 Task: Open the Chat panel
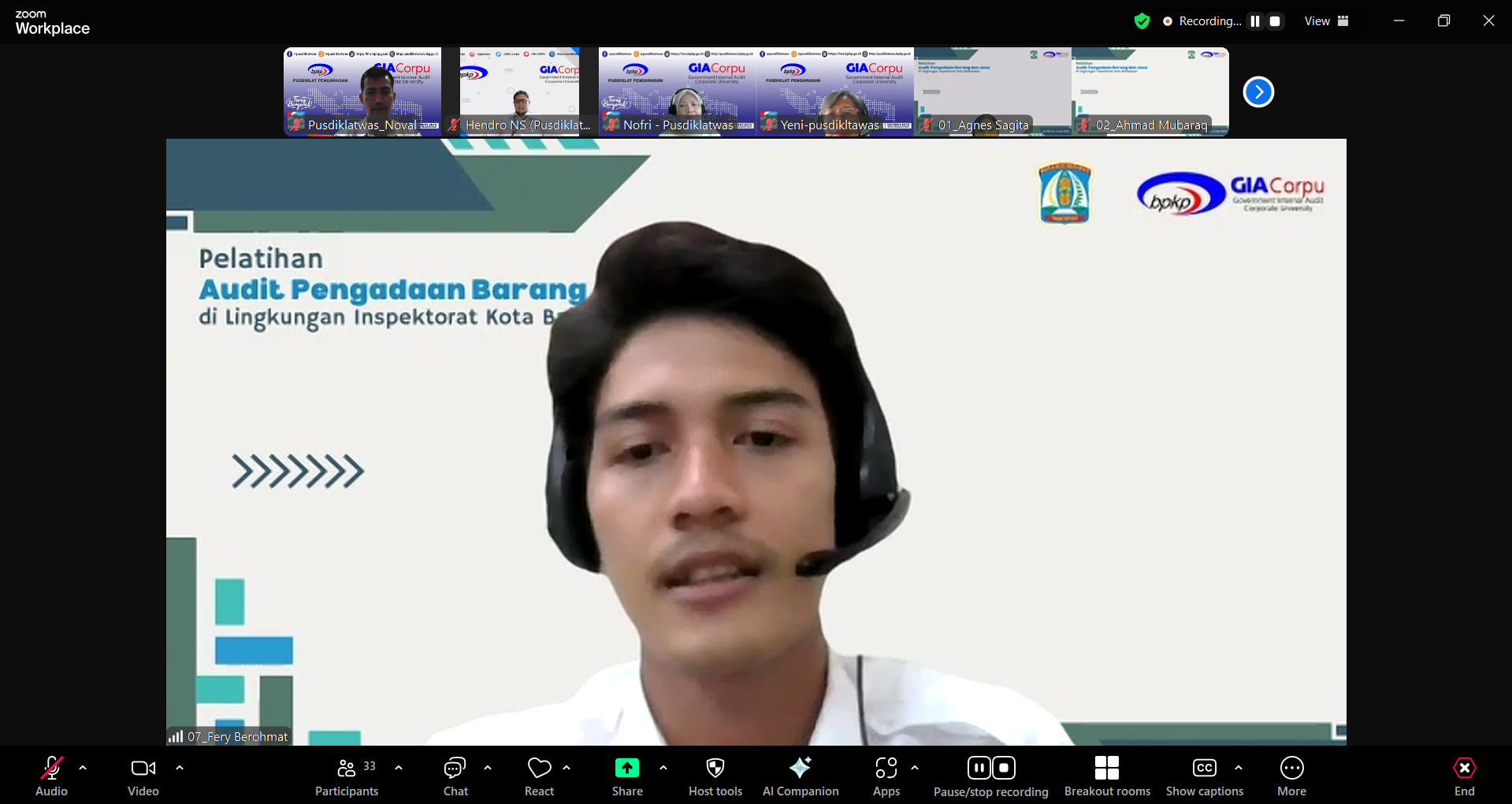tap(455, 776)
